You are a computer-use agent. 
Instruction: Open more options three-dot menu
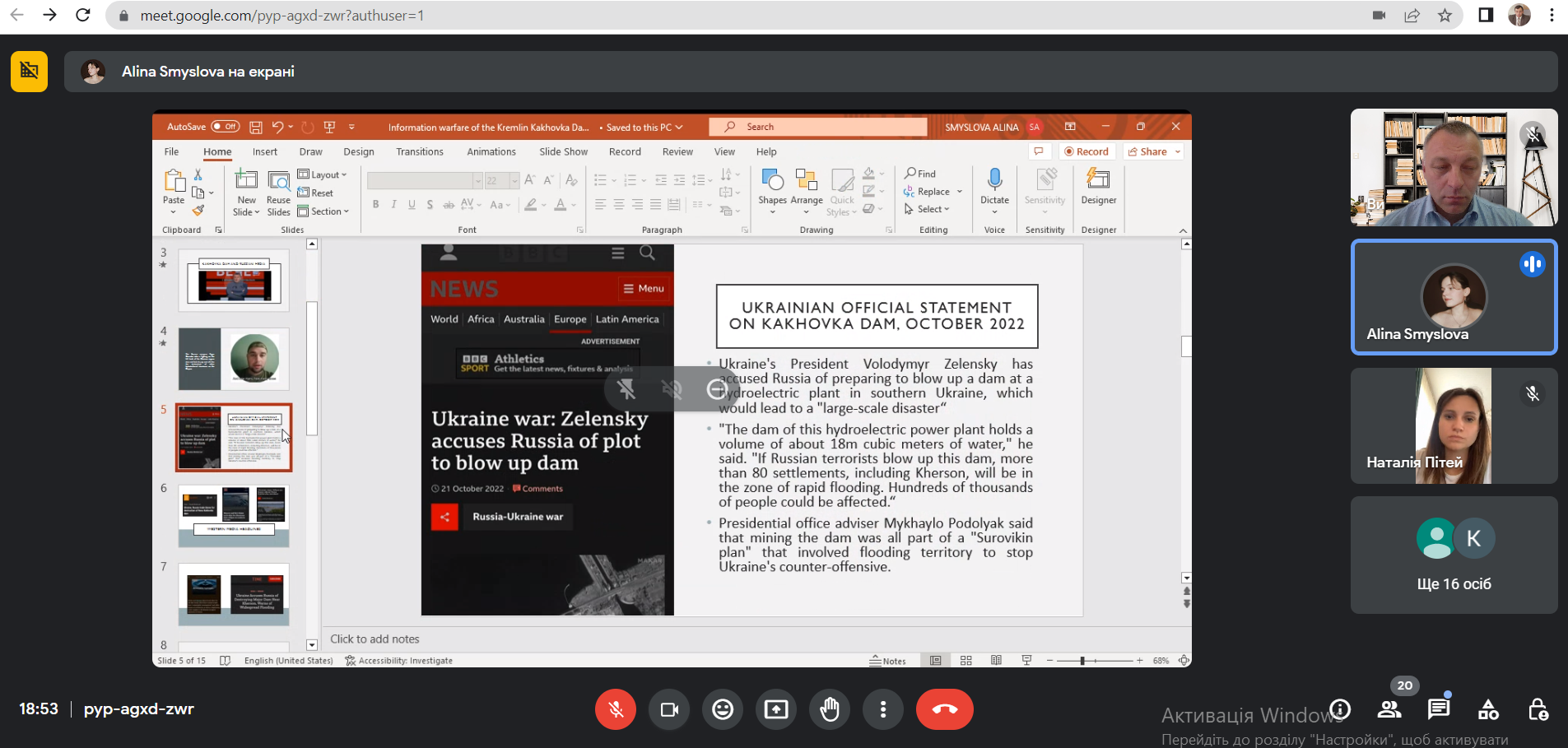tap(882, 709)
